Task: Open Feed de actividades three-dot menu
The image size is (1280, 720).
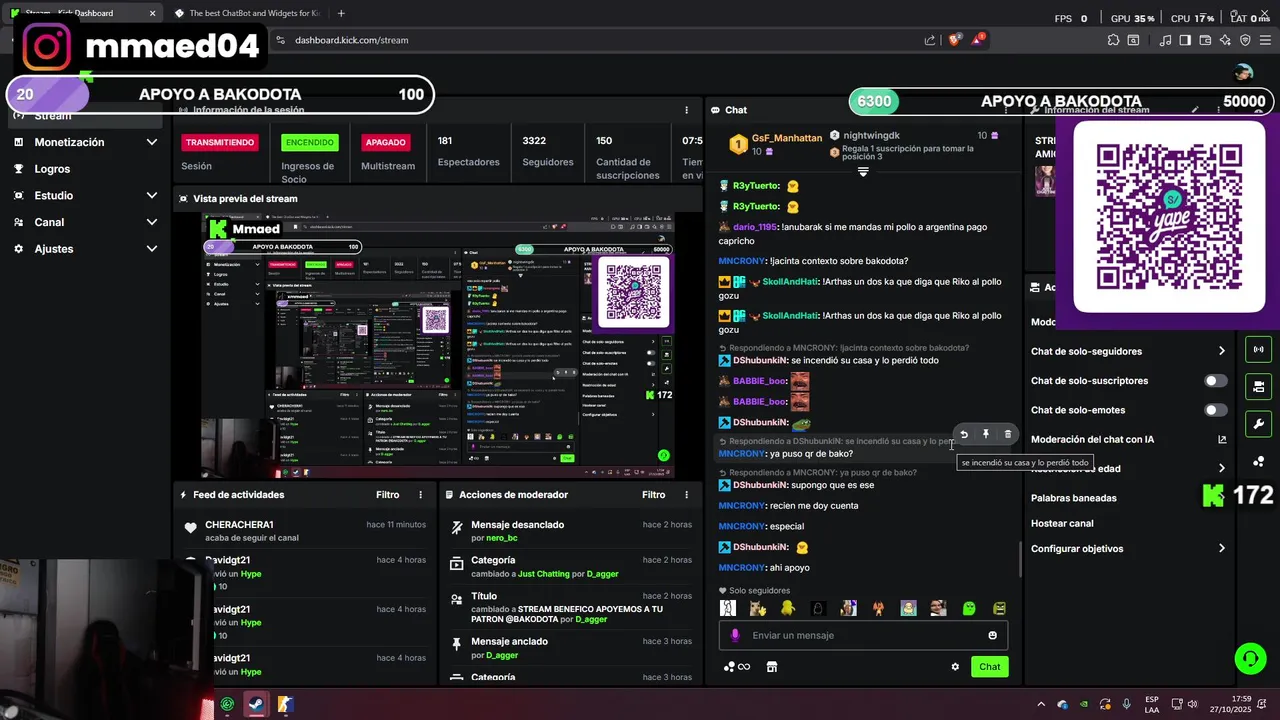Action: [x=420, y=495]
